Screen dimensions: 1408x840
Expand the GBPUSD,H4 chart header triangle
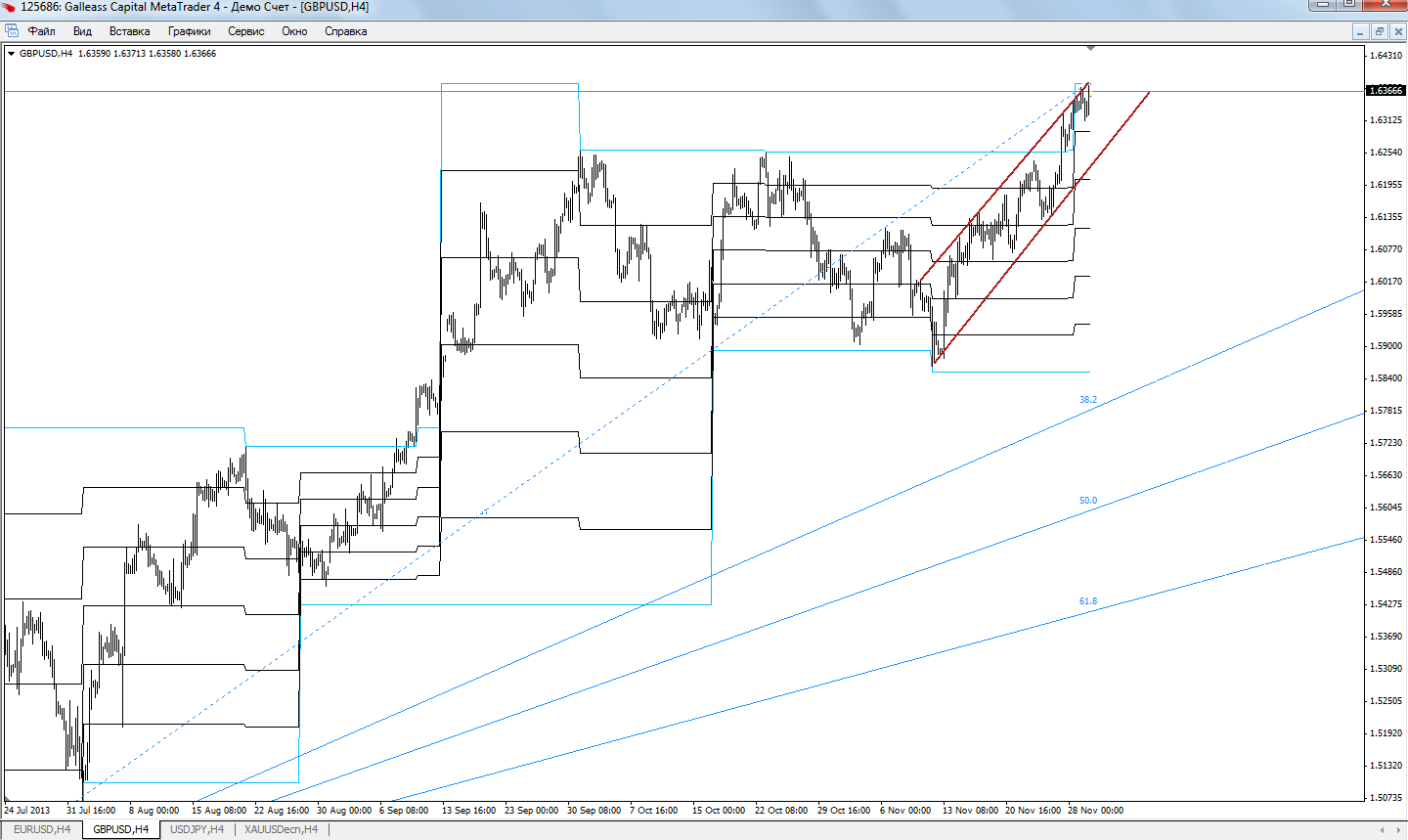[11, 54]
